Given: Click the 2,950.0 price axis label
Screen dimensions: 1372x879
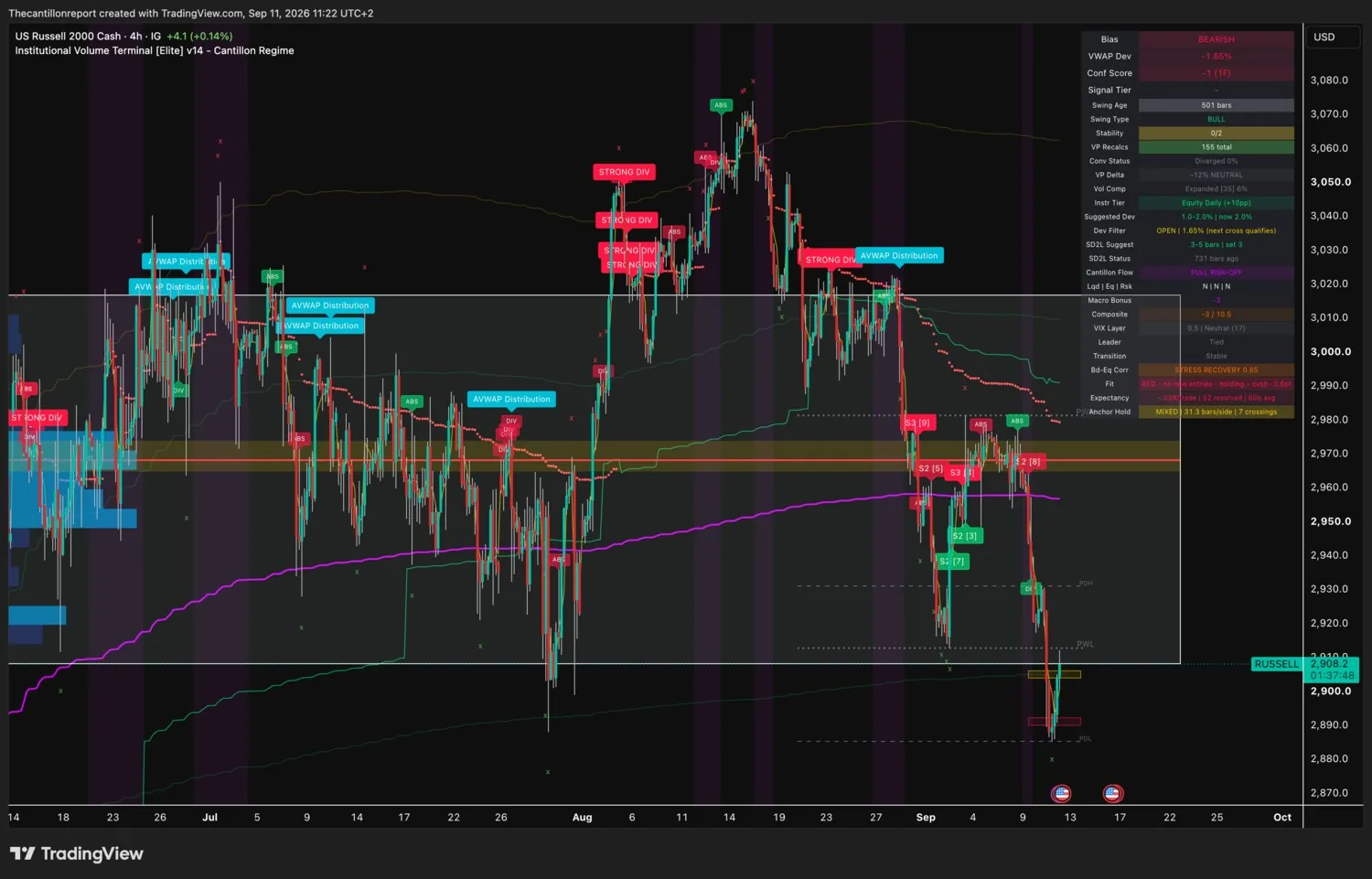Looking at the screenshot, I should click(1331, 521).
